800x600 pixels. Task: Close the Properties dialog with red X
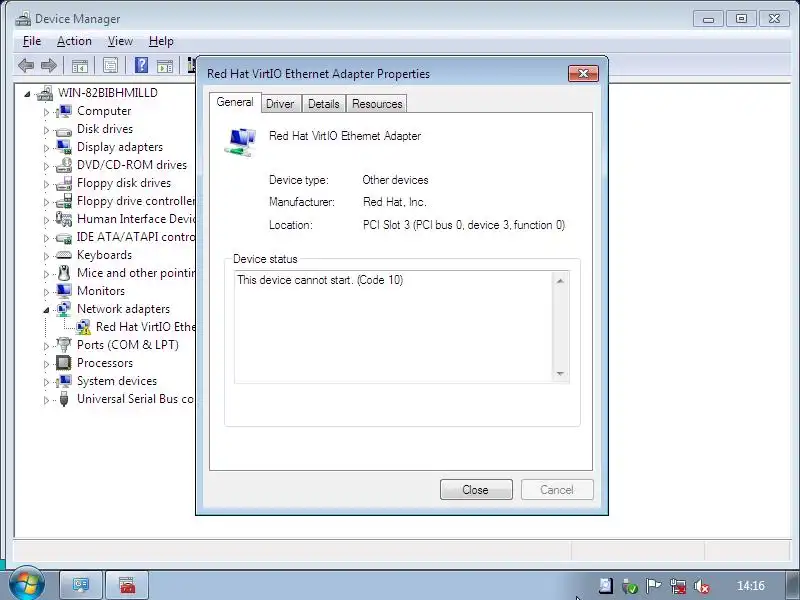pyautogui.click(x=583, y=73)
